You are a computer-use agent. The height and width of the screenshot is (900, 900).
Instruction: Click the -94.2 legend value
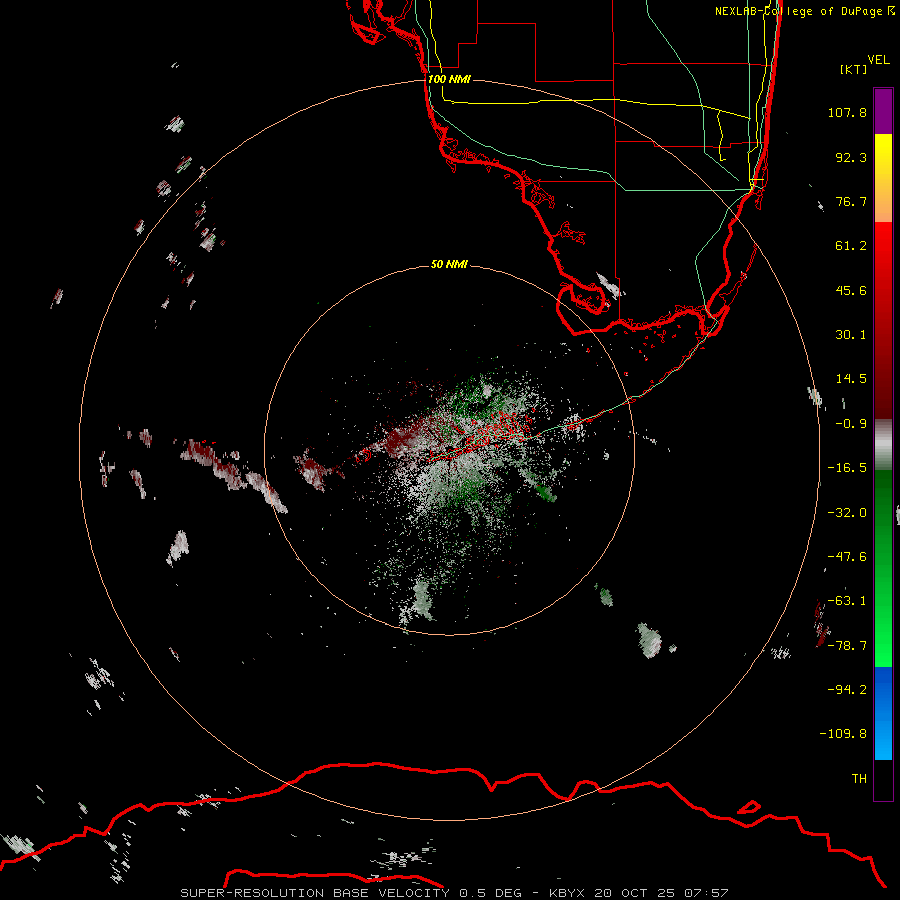click(x=847, y=690)
